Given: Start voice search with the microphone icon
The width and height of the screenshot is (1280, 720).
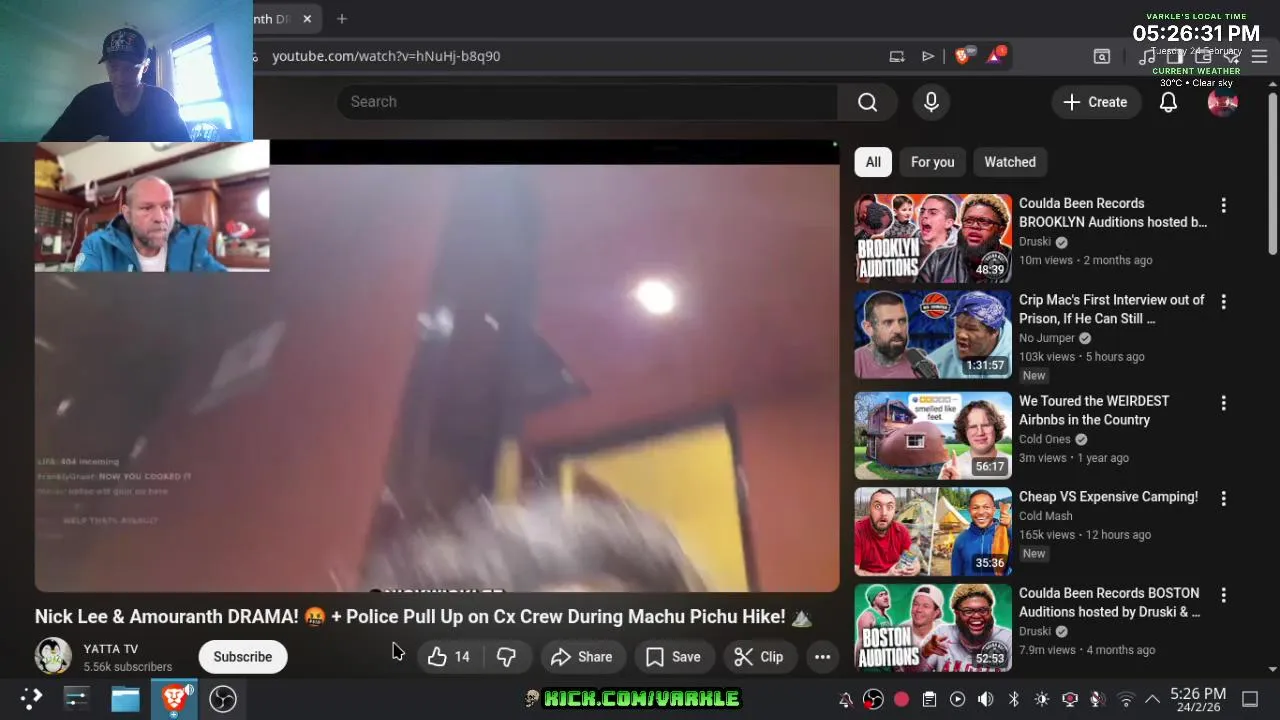Looking at the screenshot, I should pyautogui.click(x=931, y=102).
